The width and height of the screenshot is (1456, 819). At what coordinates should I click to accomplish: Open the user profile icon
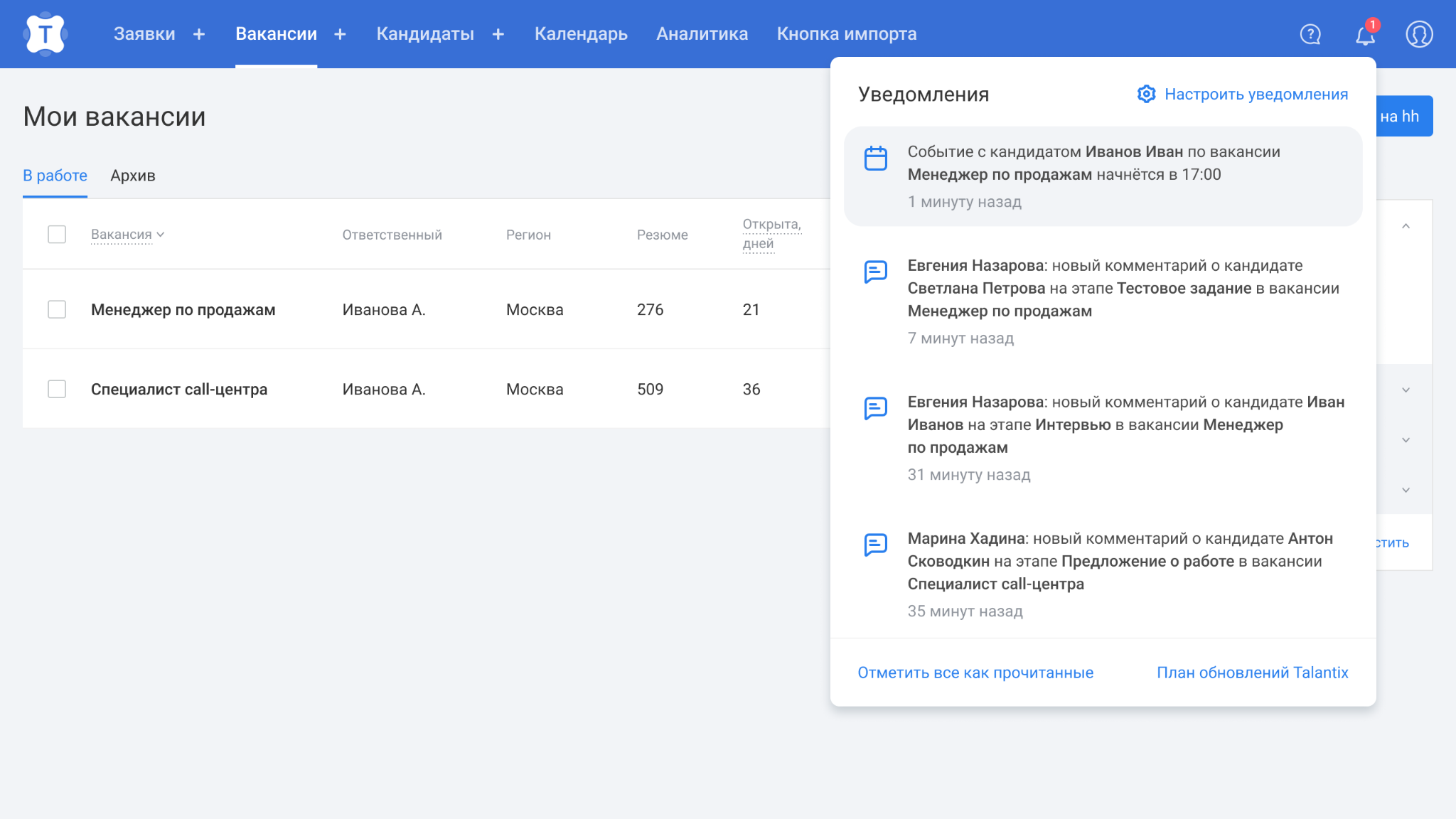(1419, 34)
